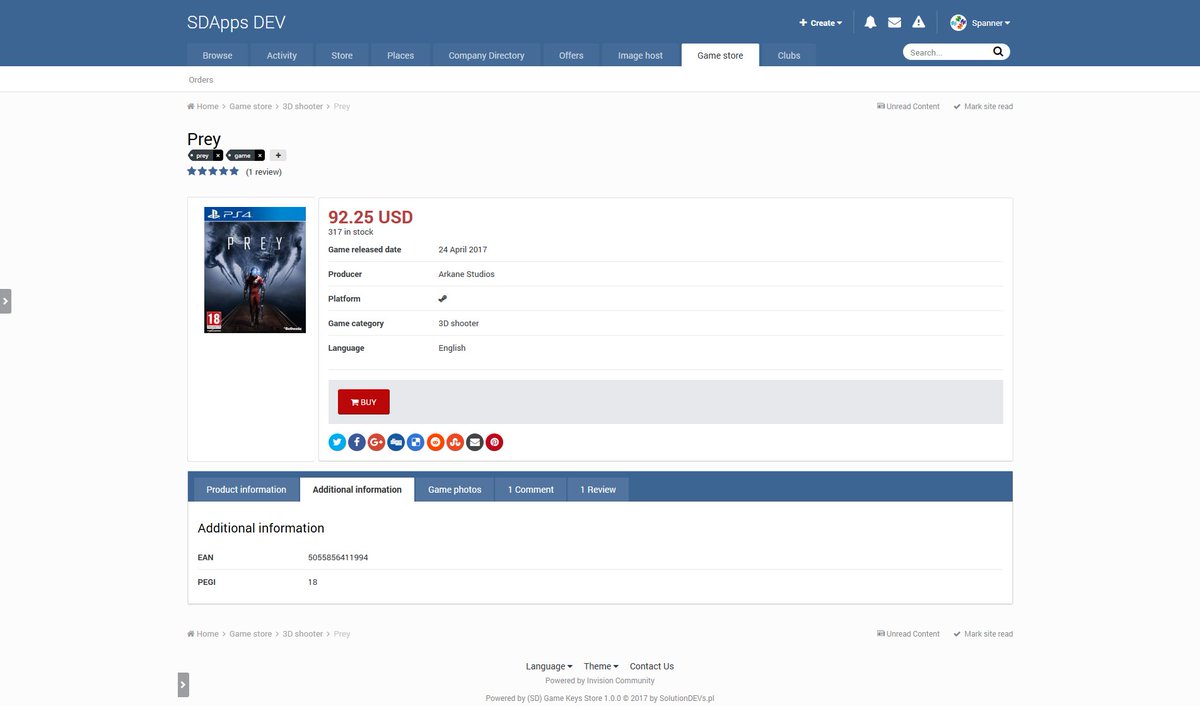
Task: Click Mark site read at top
Action: click(983, 106)
